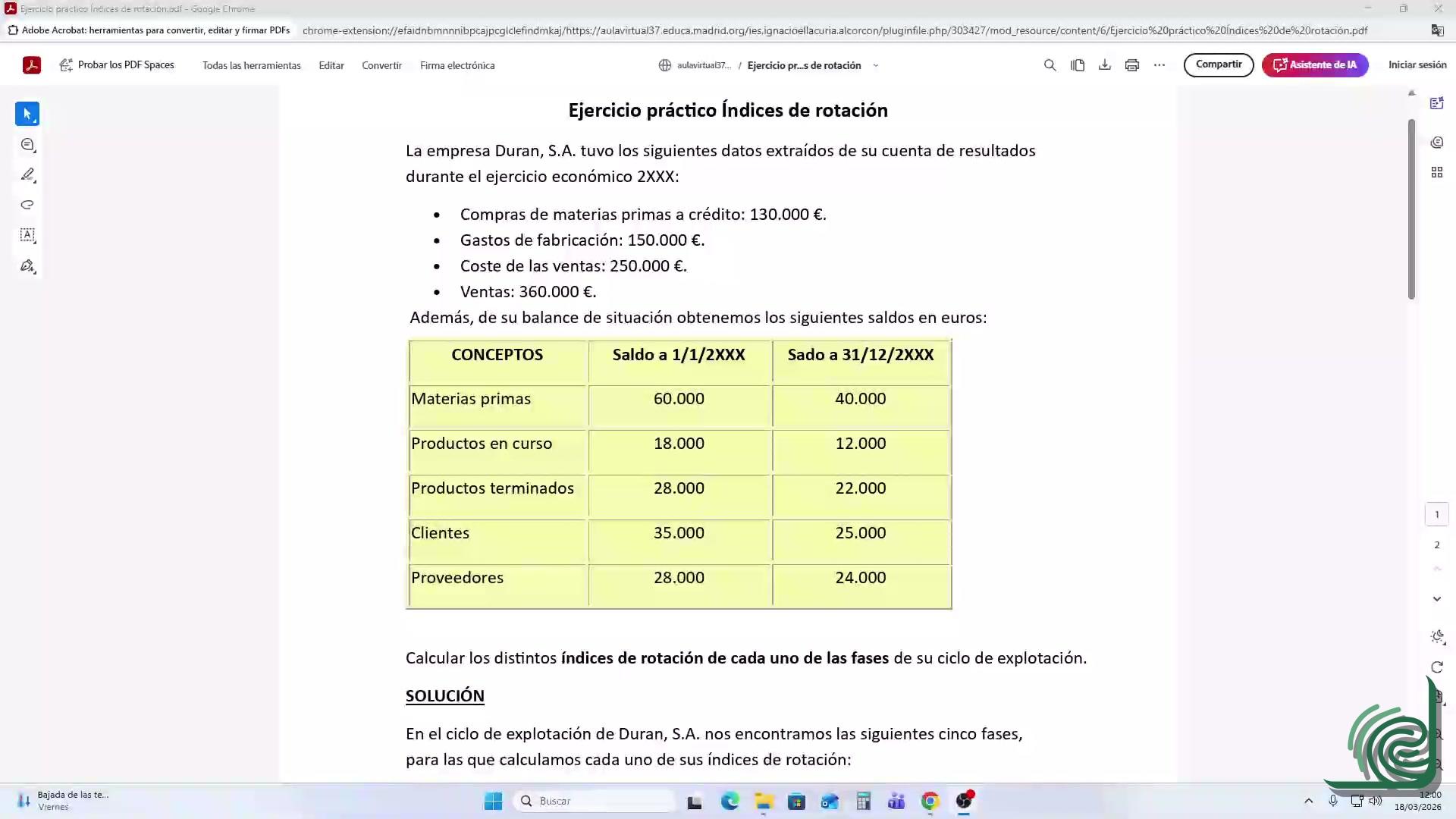The image size is (1456, 819).
Task: Open Asistente de IA
Action: (x=1314, y=64)
